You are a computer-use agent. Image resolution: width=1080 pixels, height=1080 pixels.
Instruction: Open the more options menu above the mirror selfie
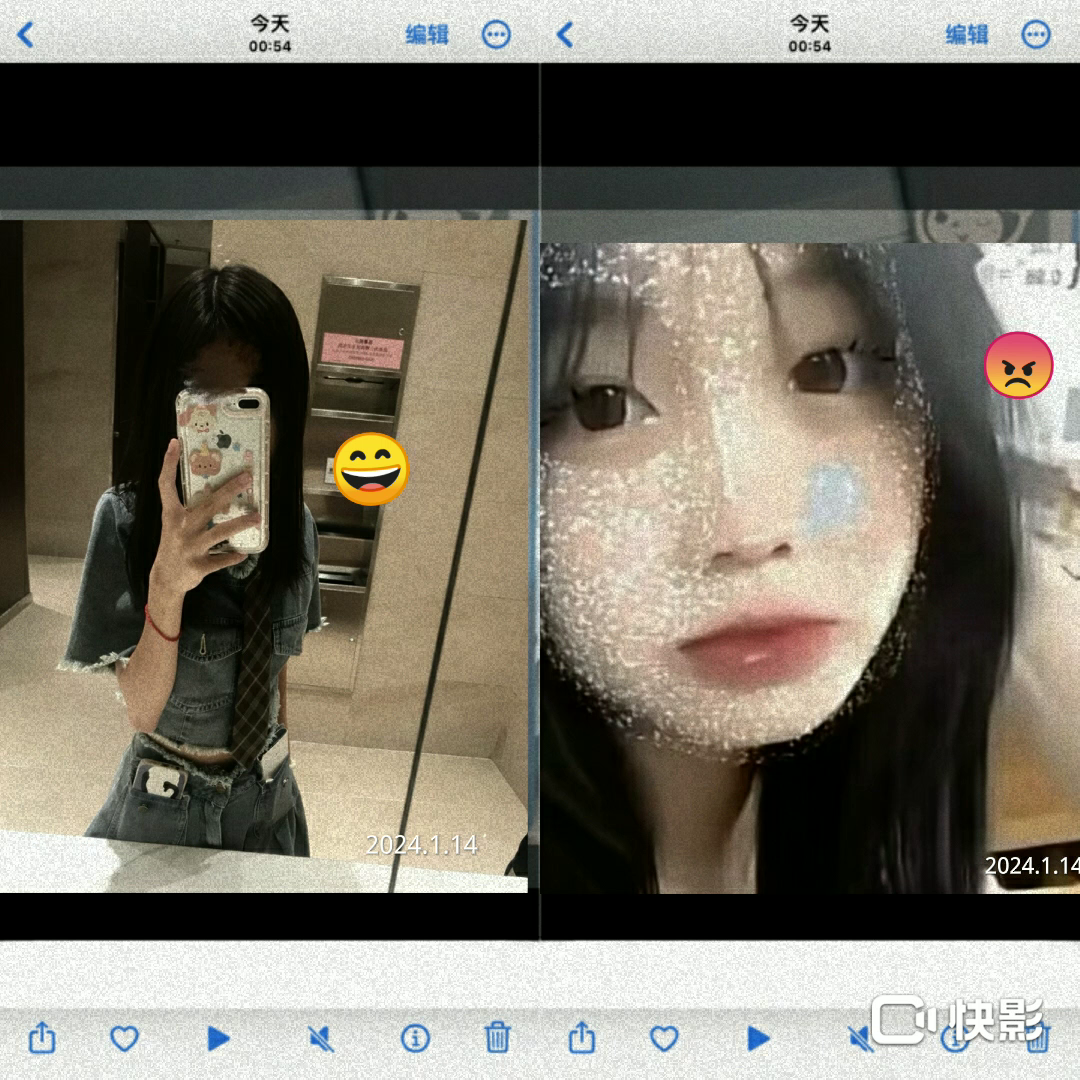click(496, 35)
